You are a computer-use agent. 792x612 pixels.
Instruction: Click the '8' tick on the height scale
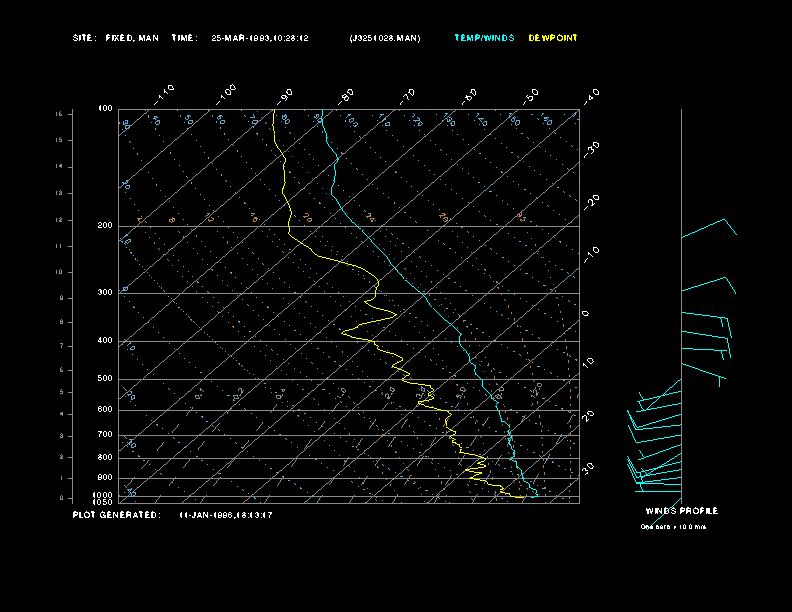pyautogui.click(x=61, y=322)
